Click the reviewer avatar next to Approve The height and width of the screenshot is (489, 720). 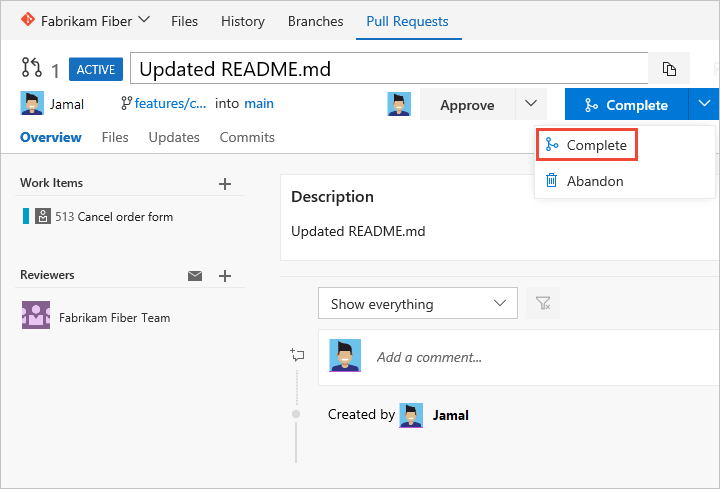pos(400,104)
